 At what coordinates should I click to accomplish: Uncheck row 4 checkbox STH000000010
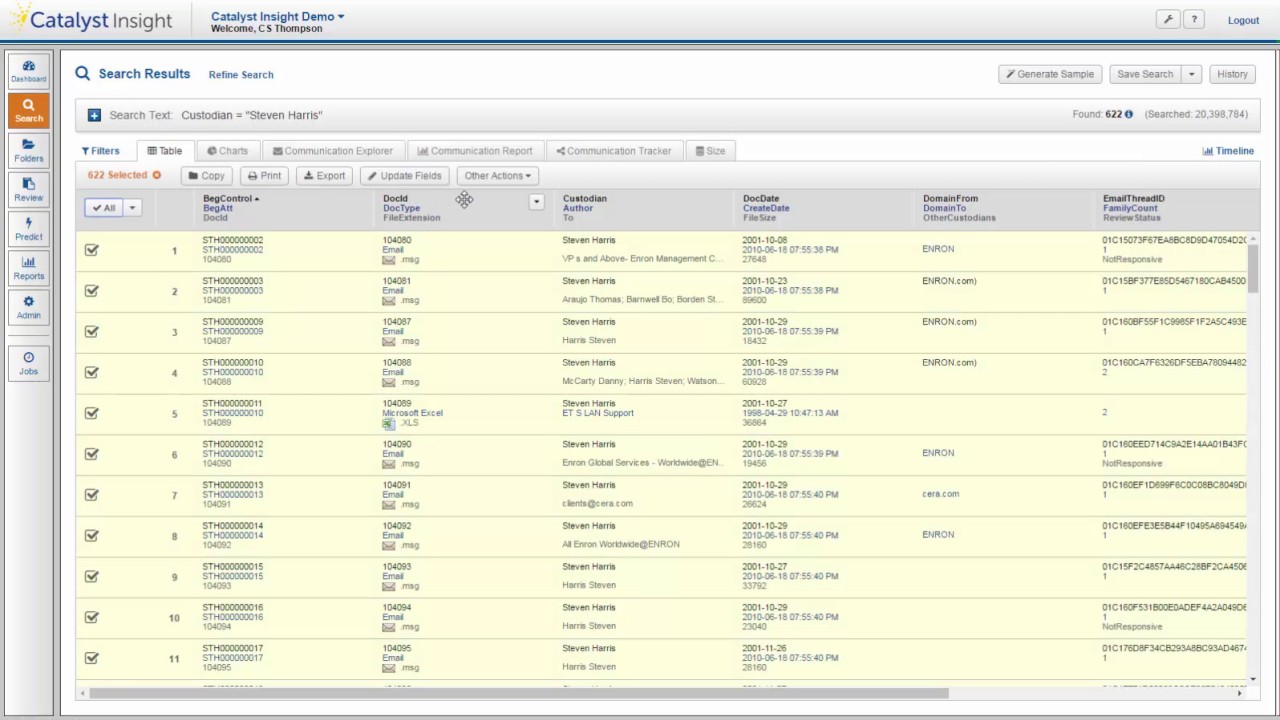click(x=92, y=372)
